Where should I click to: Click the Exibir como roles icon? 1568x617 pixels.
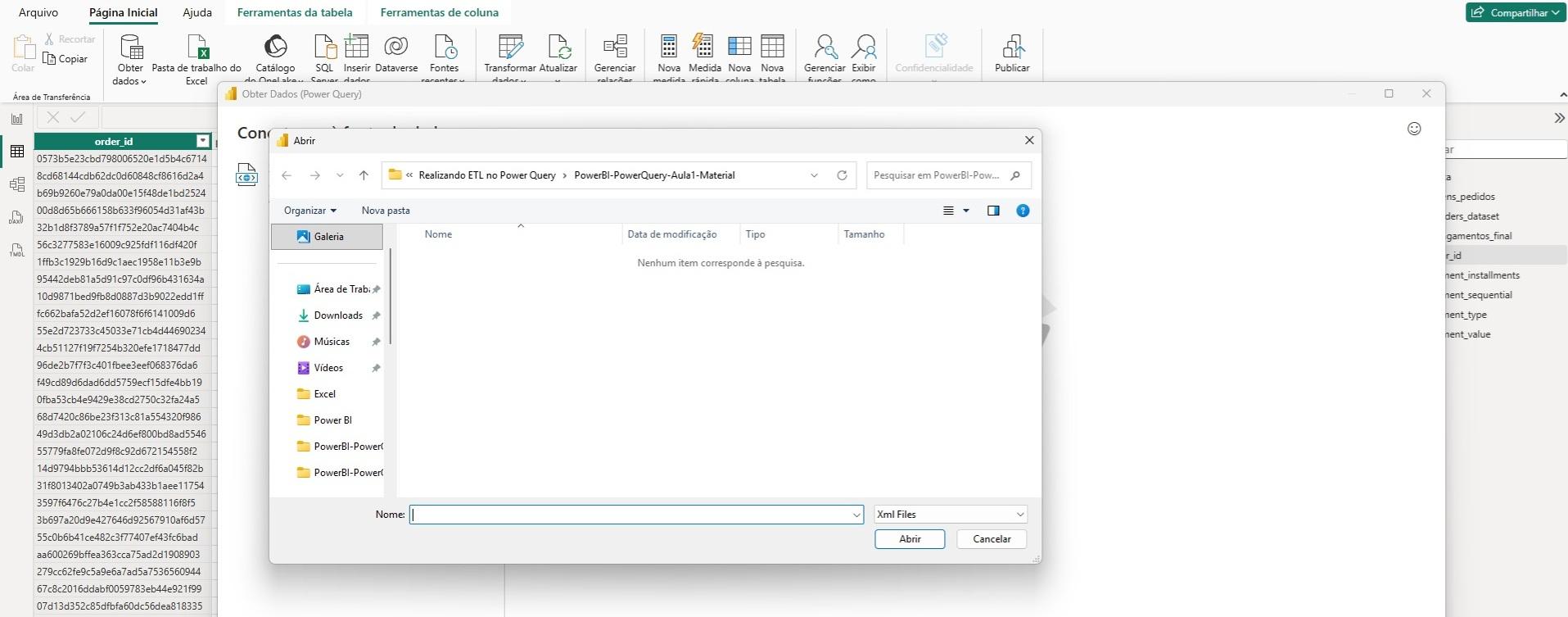pos(864,47)
